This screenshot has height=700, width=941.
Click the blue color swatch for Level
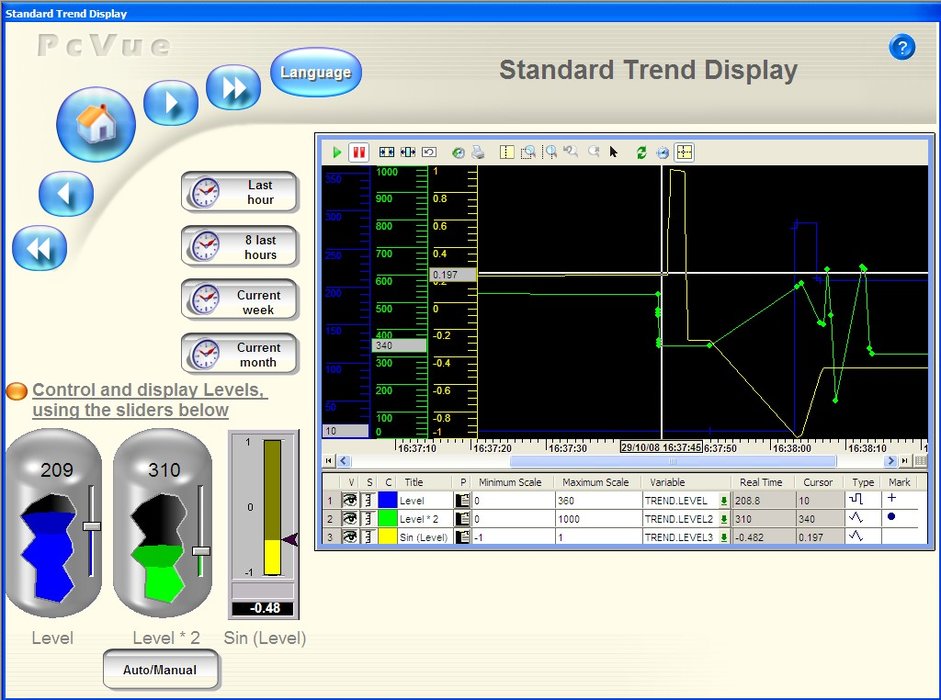point(387,500)
